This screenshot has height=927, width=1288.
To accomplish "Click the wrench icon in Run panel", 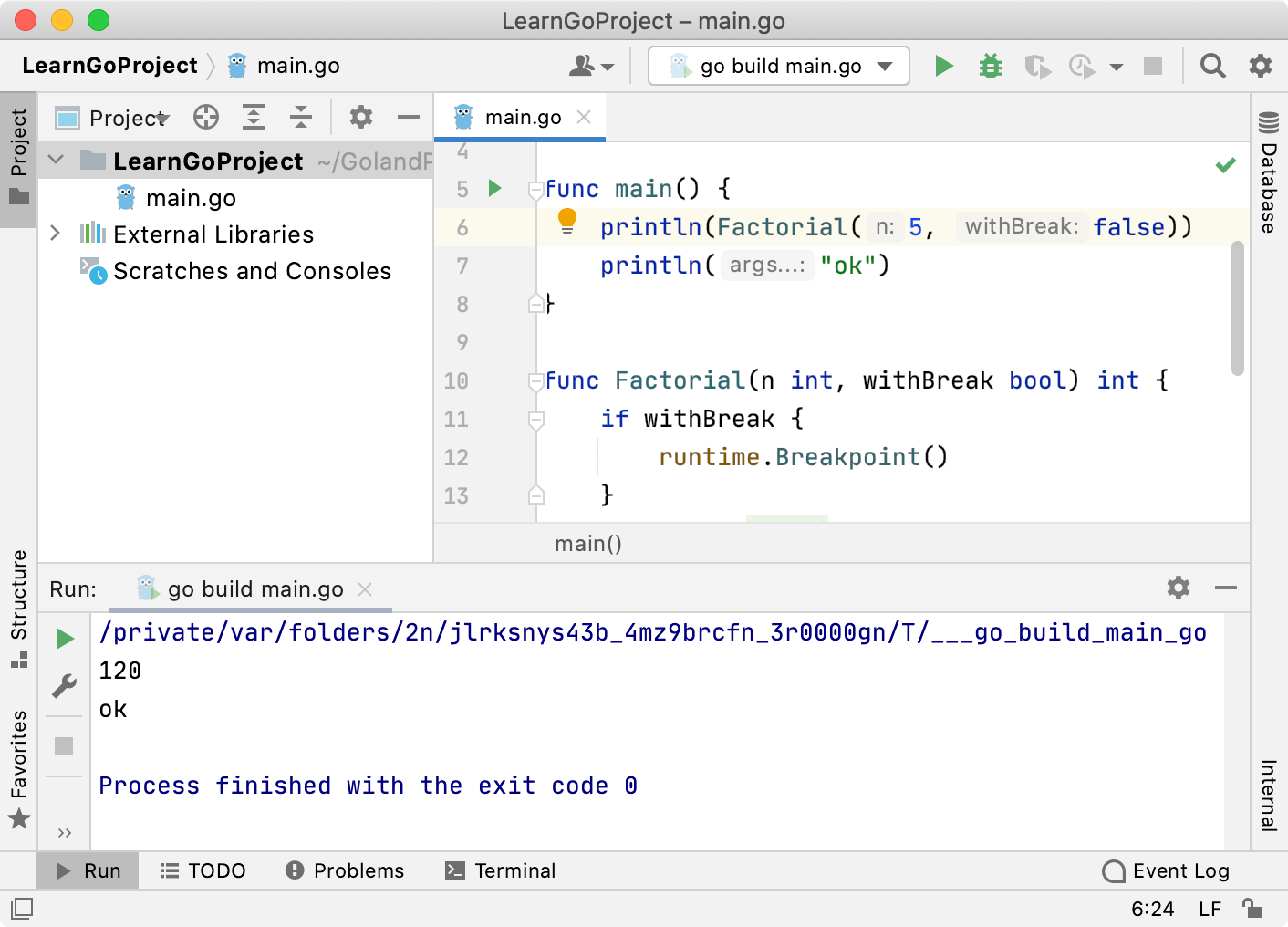I will point(64,686).
